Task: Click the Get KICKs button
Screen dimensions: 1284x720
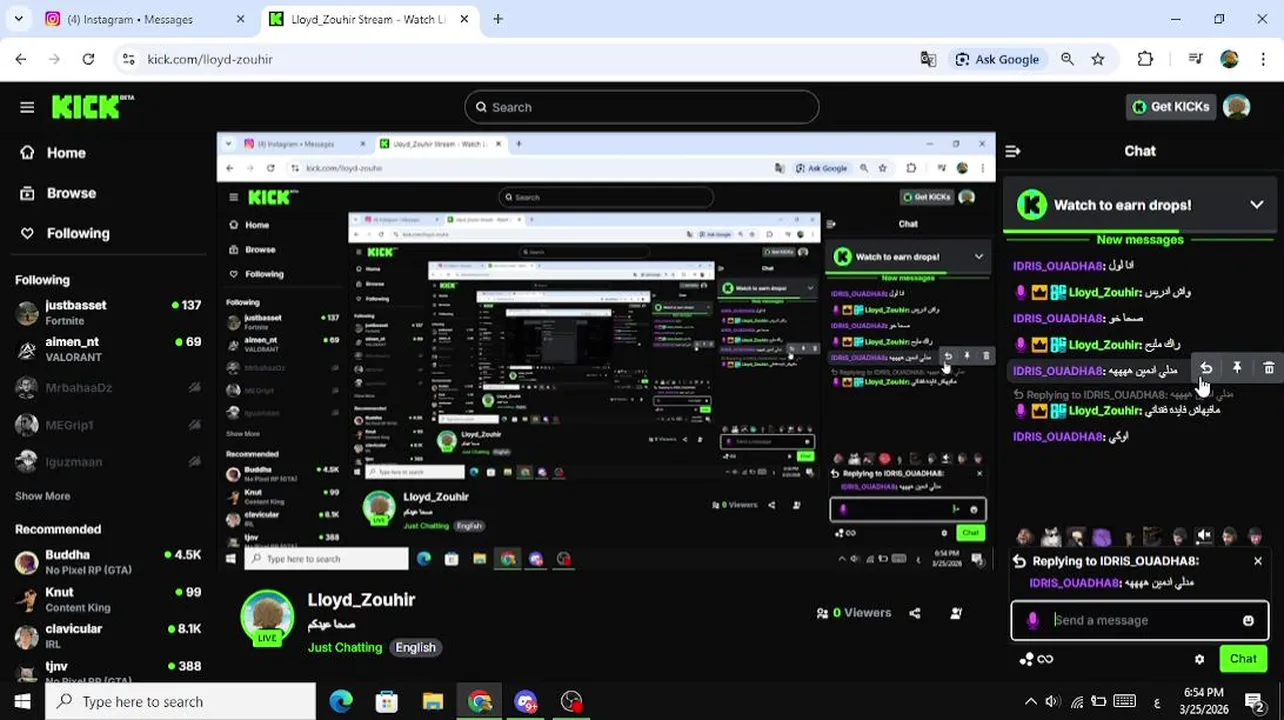Action: tap(1170, 107)
